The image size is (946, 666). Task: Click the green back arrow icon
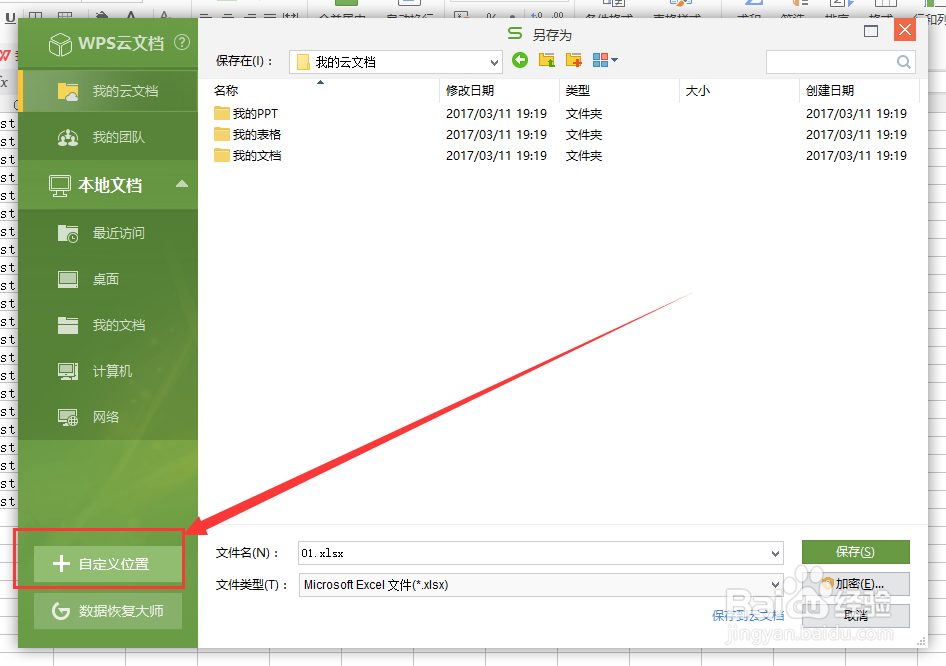(520, 60)
